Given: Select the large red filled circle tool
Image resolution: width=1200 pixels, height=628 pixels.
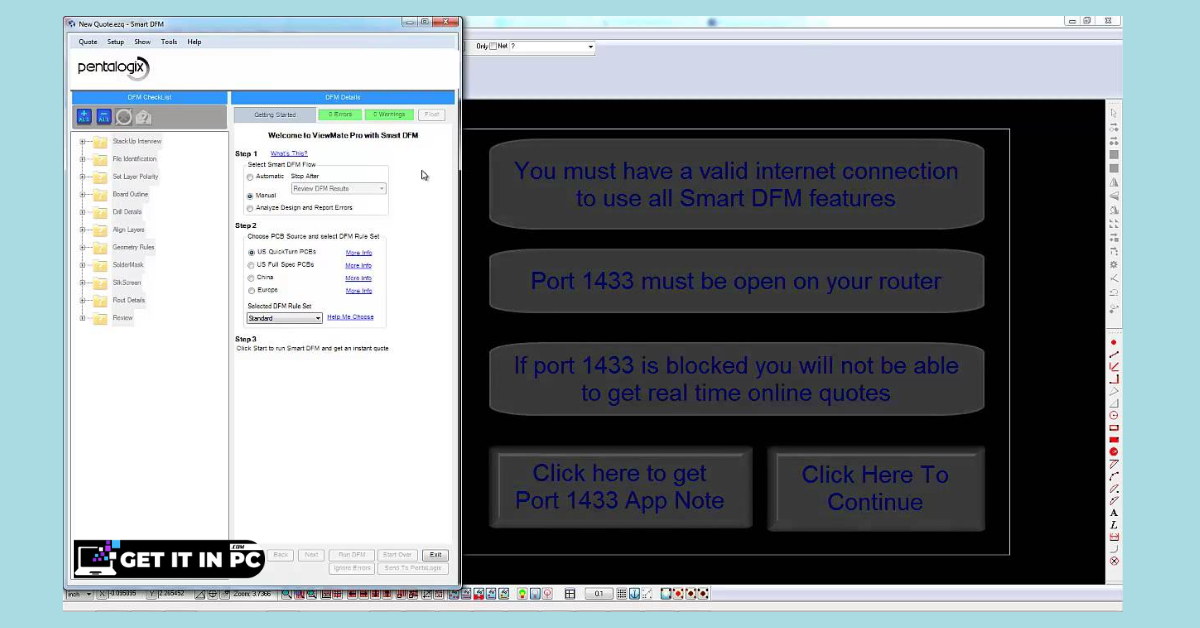Looking at the screenshot, I should (x=1114, y=451).
